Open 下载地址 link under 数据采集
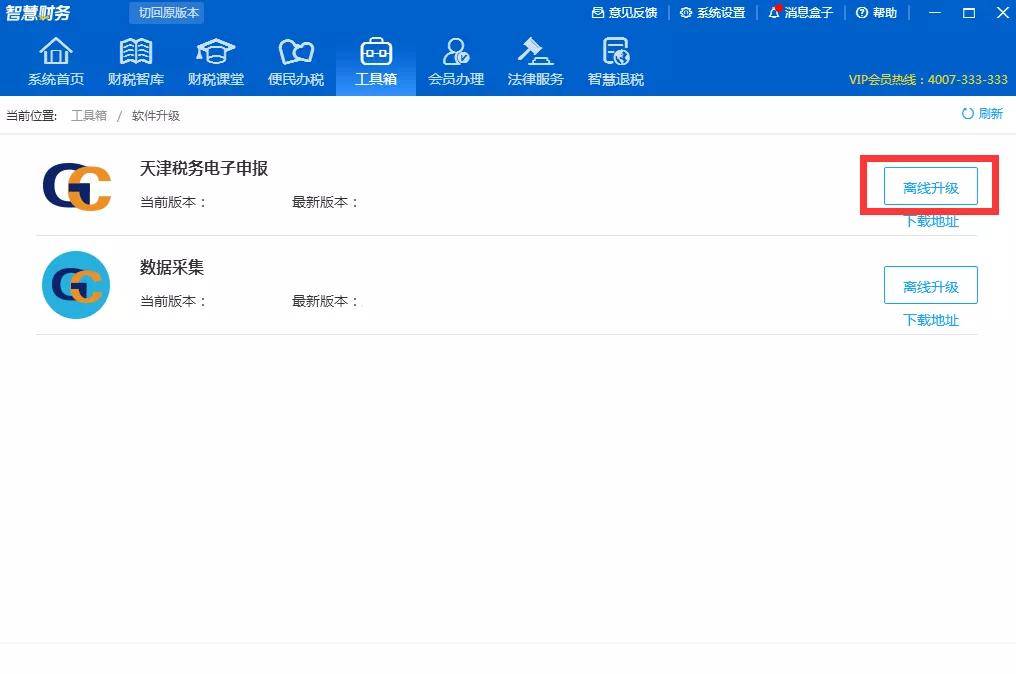This screenshot has width=1016, height=674. 931,320
